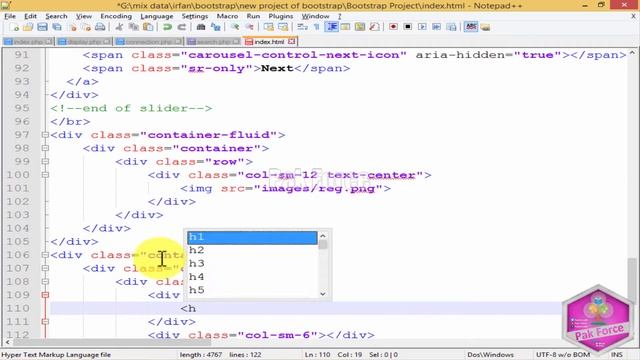Collapse the red fold marker on line 109
Screen dimensions: 640x360
45,295
